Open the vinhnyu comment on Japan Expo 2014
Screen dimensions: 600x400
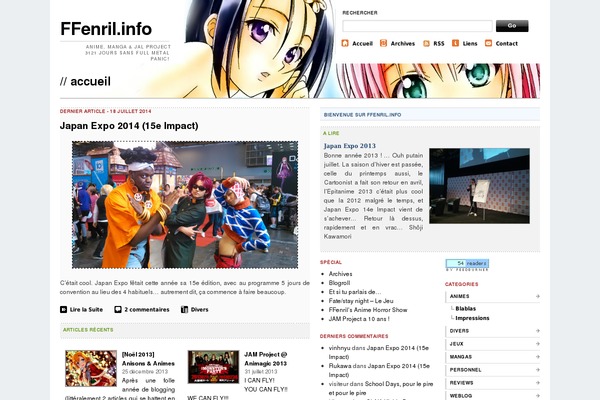pos(379,352)
